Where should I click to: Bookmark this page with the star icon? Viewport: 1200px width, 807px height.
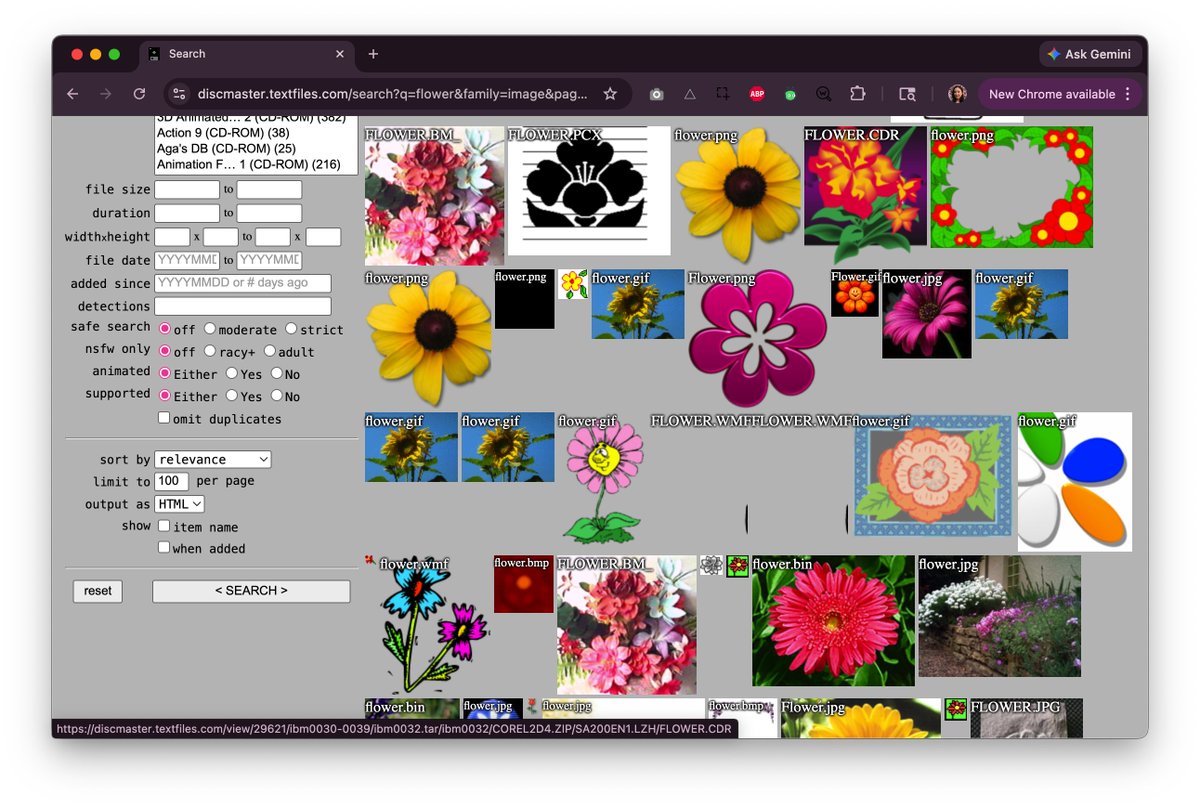[610, 94]
